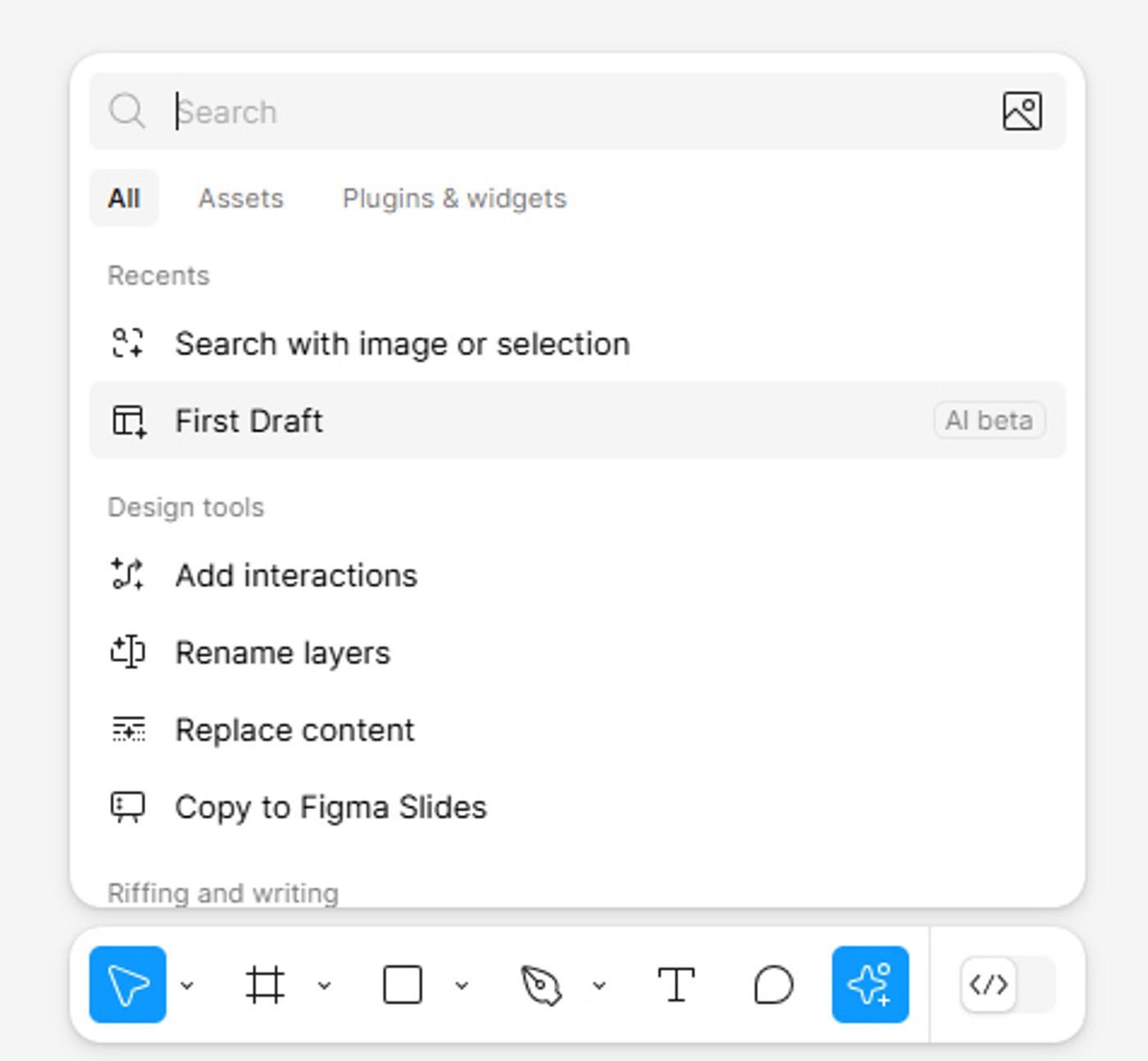The width and height of the screenshot is (1148, 1061).
Task: Click the First Draft layout icon
Action: [x=129, y=421]
